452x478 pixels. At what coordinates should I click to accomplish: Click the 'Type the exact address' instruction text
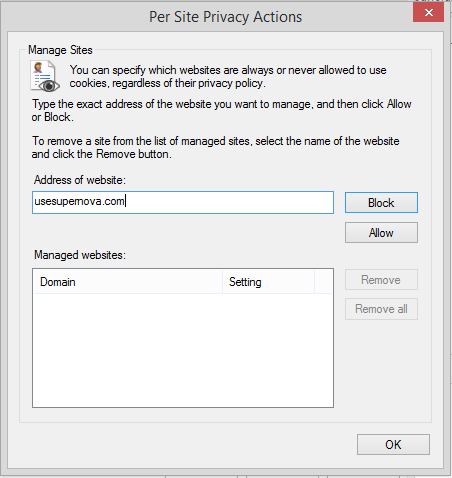(221, 110)
